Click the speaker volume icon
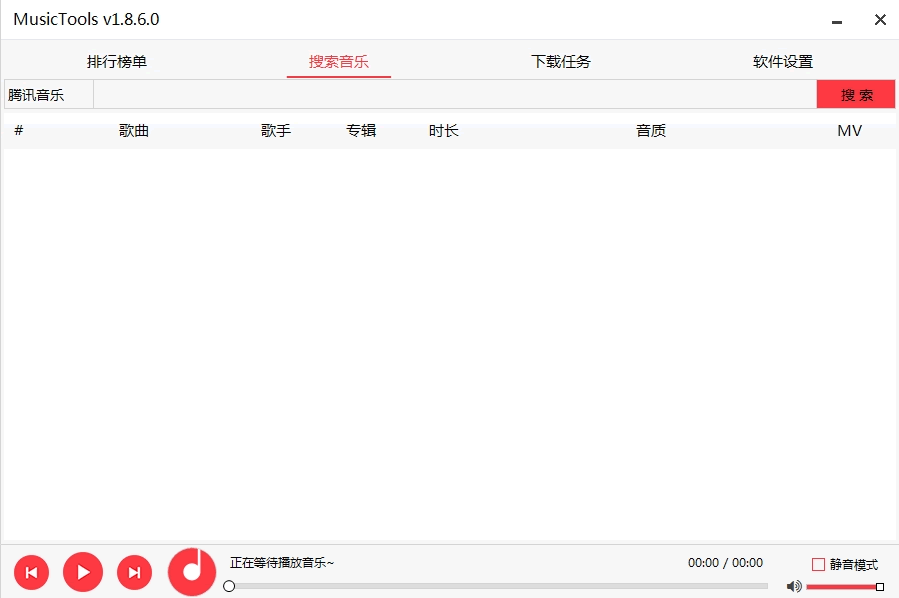Image resolution: width=899 pixels, height=598 pixels. [x=793, y=587]
